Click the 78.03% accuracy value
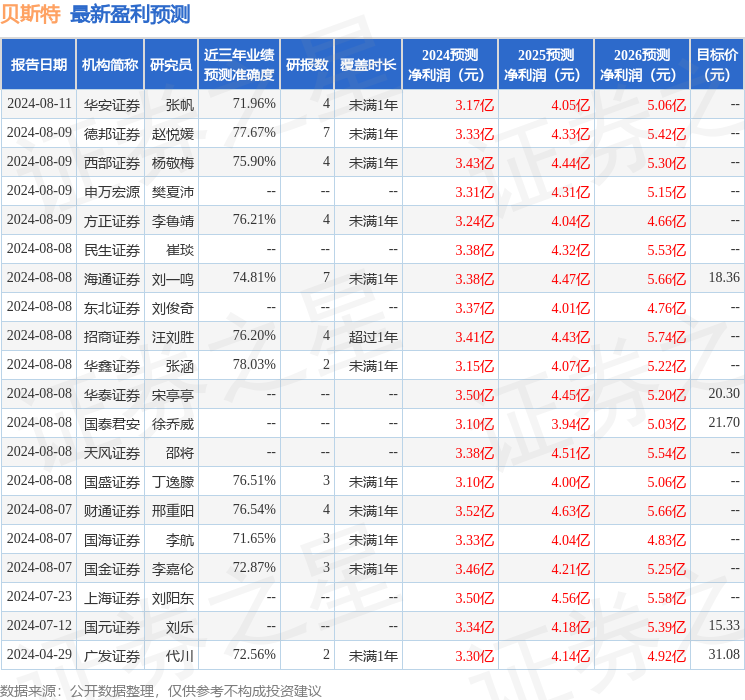The width and height of the screenshot is (745, 700). click(254, 364)
